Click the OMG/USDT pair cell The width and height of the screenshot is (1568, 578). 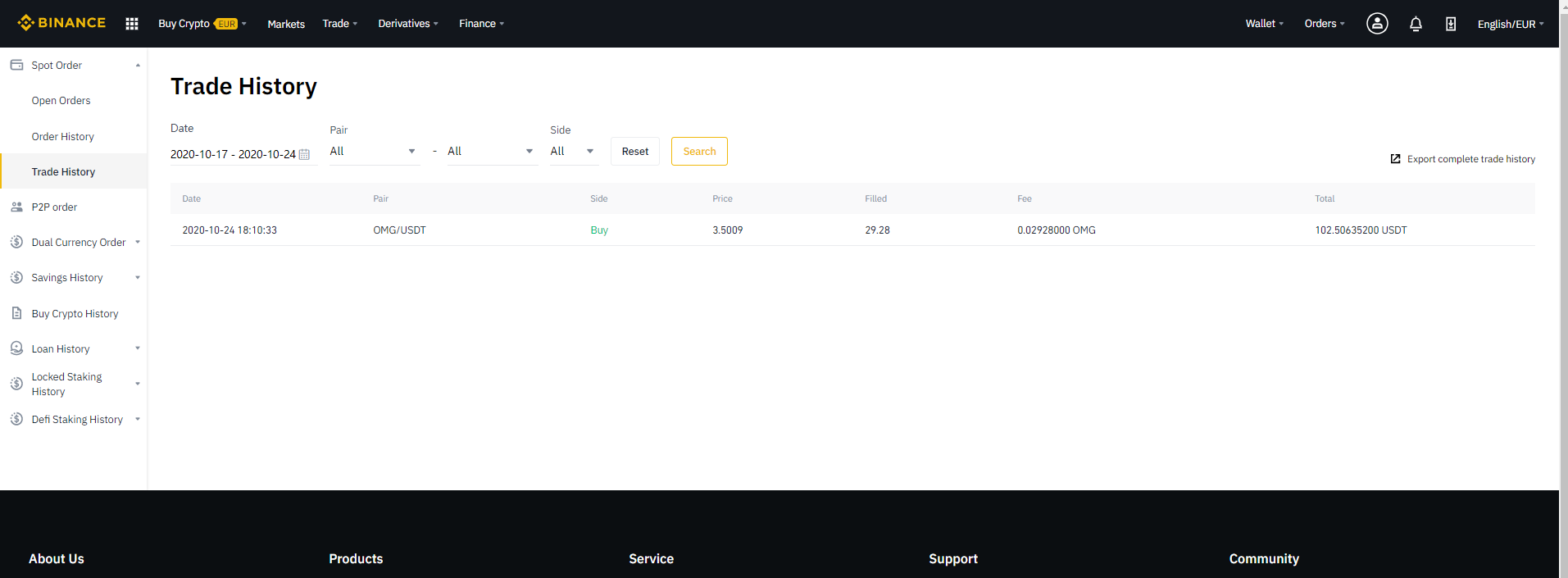click(x=400, y=230)
